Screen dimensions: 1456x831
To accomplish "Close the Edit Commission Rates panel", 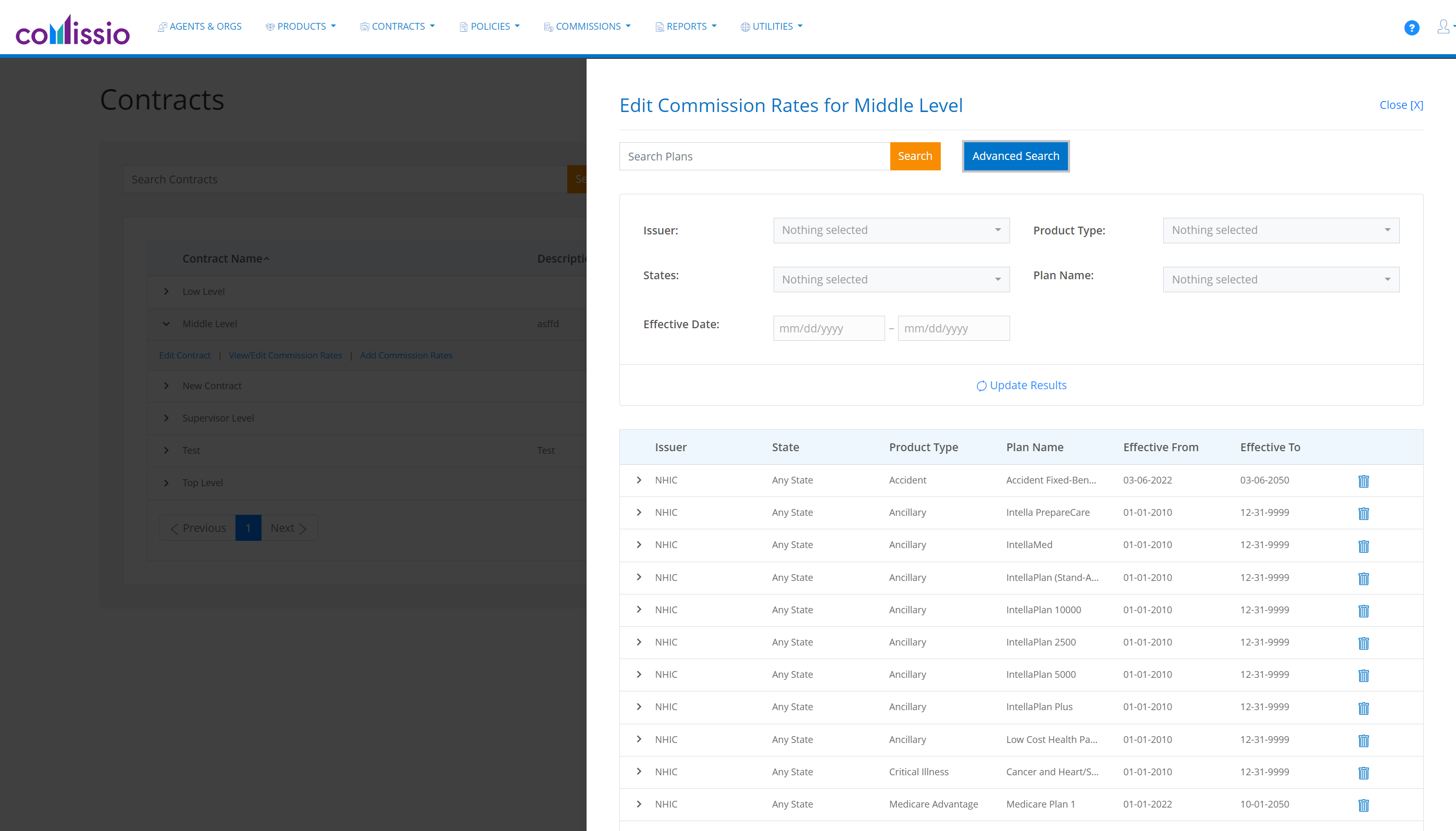I will click(x=1401, y=105).
